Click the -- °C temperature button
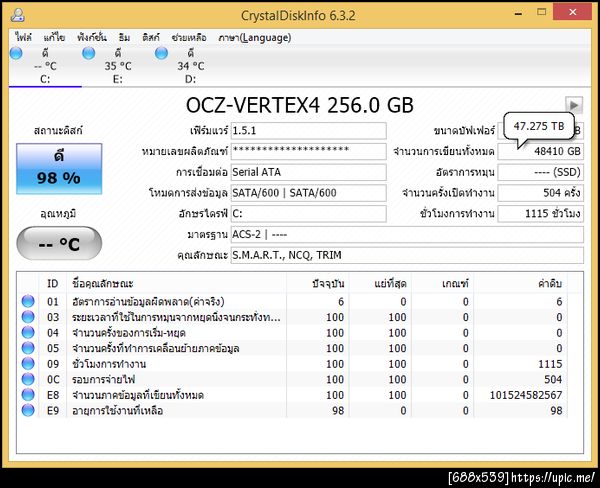Viewport: 600px width, 488px height. tap(59, 243)
